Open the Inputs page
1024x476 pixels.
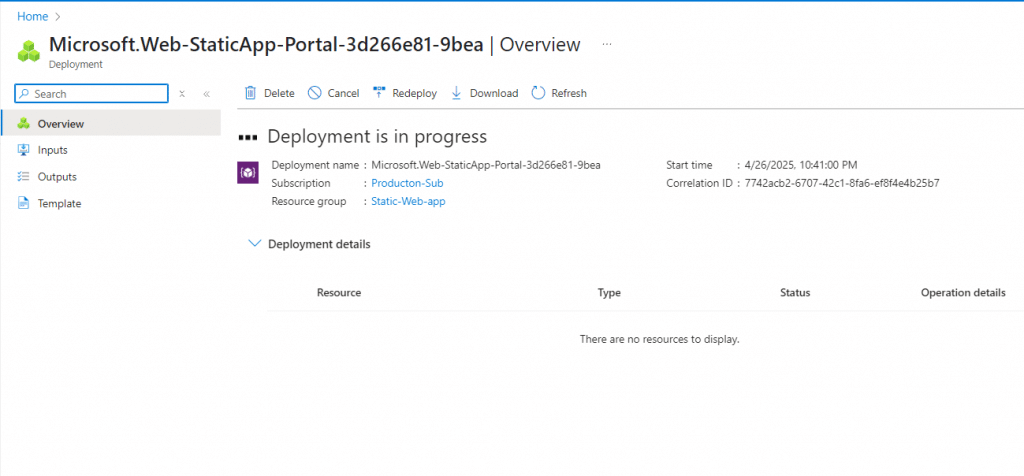[x=52, y=150]
